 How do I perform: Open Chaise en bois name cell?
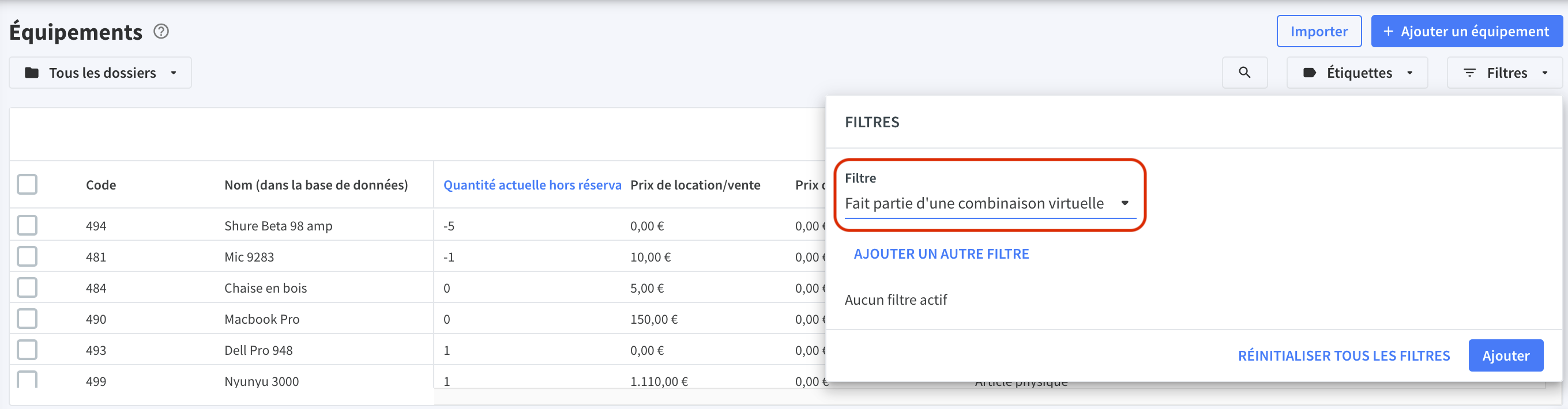click(x=265, y=288)
